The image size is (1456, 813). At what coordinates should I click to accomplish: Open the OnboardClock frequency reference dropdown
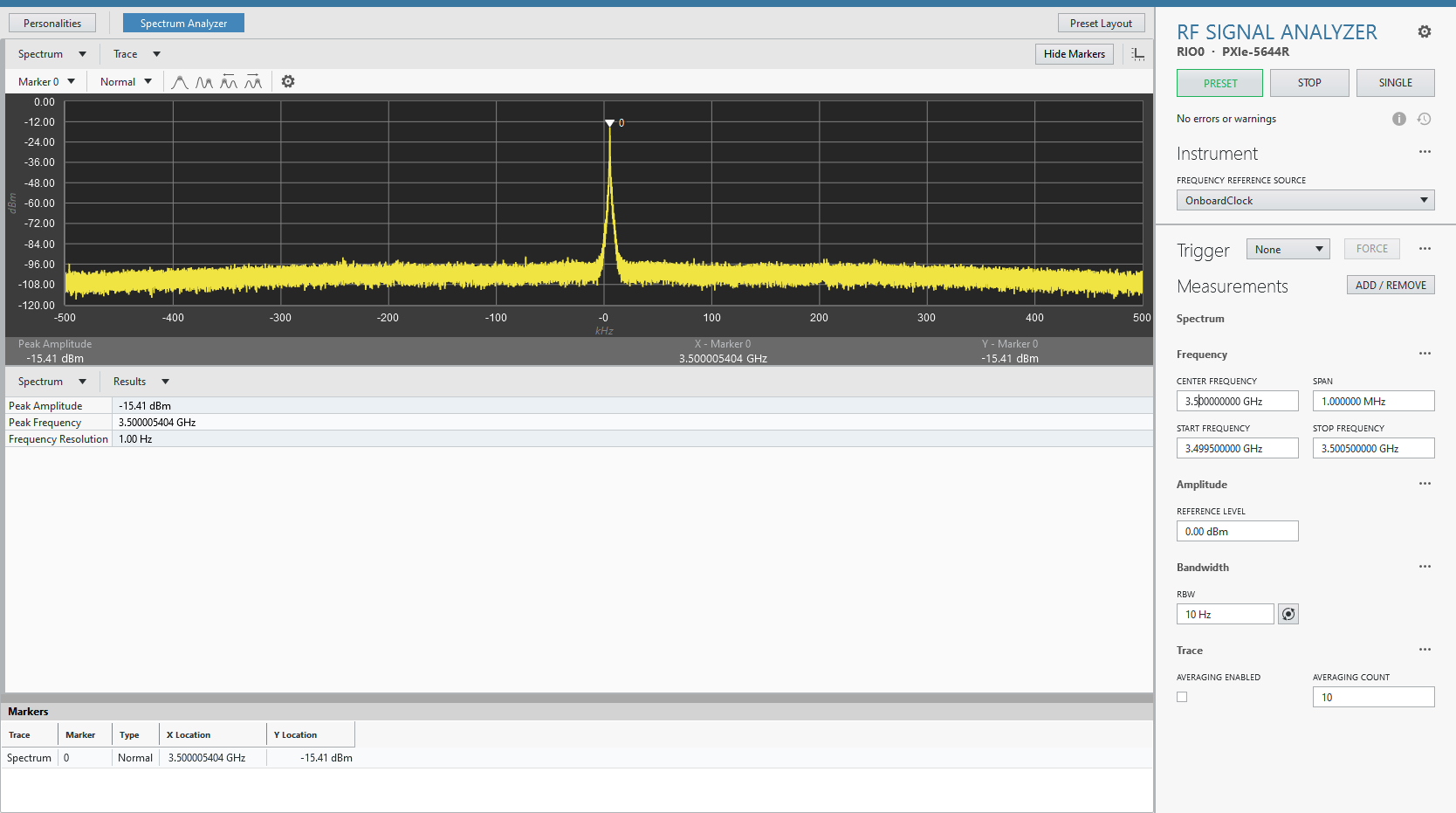pos(1305,201)
